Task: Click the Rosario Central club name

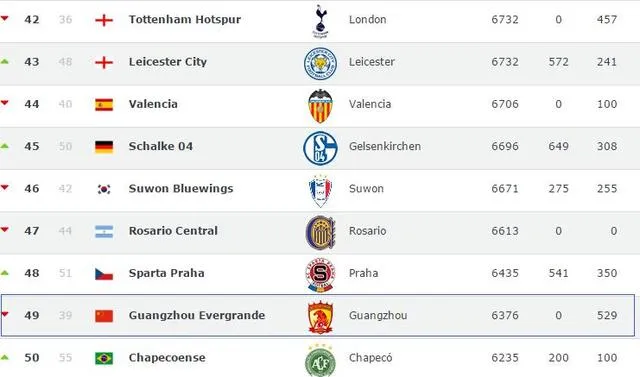Action: (173, 231)
